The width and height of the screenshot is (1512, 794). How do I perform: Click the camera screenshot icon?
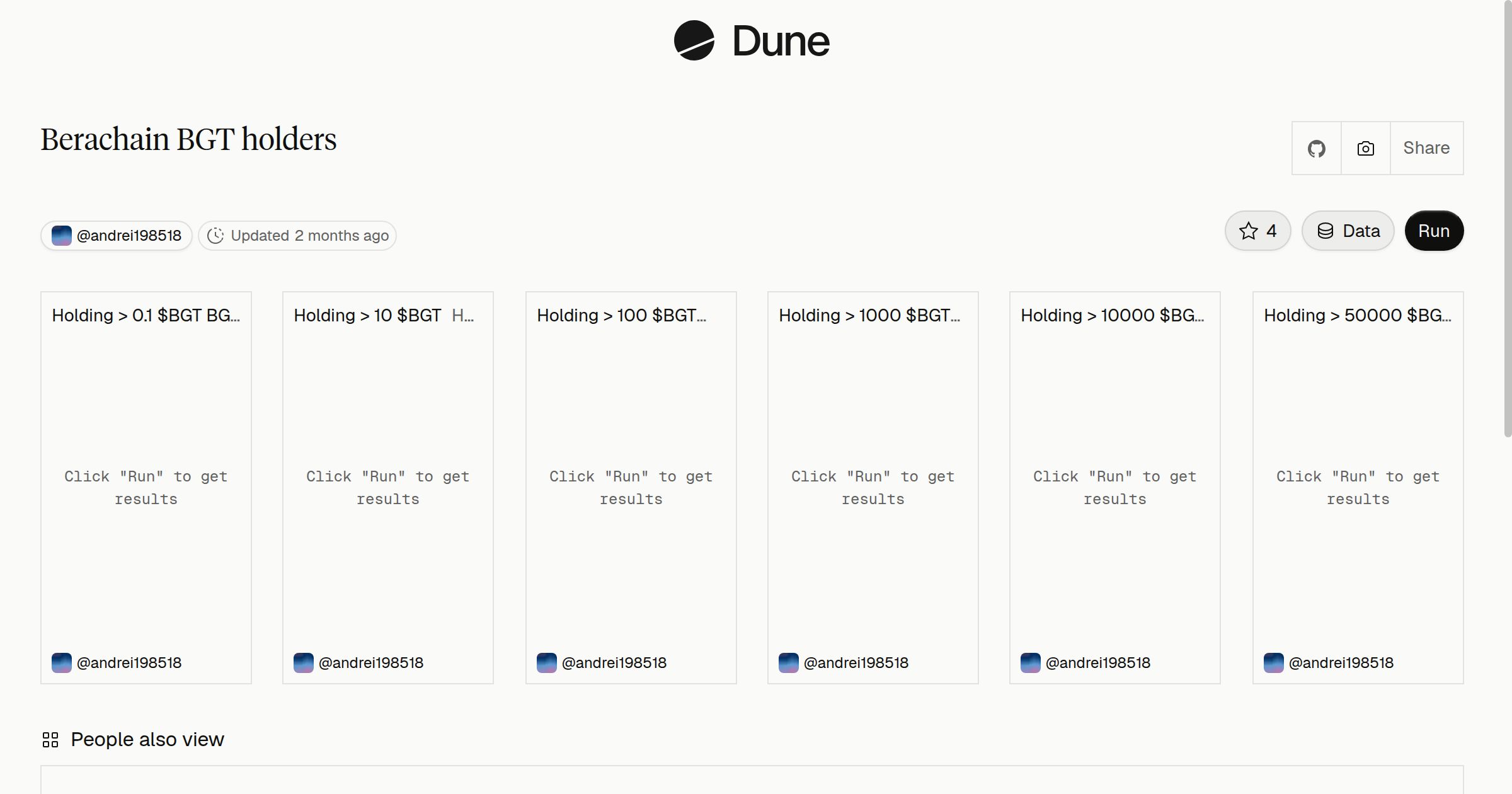(x=1365, y=148)
